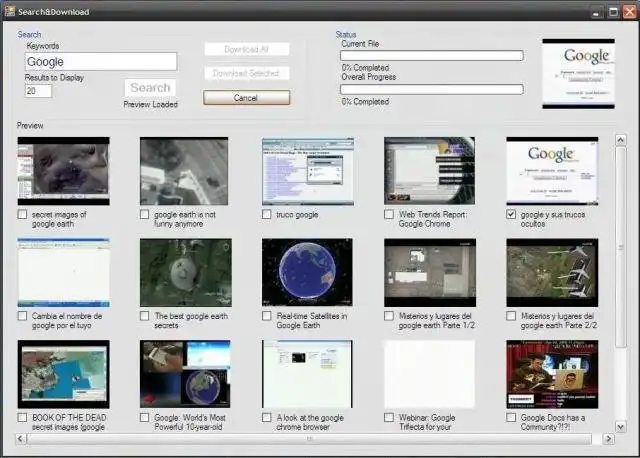Select 'google y sus trucos ocultos' thumbnail
Image resolution: width=640 pixels, height=458 pixels.
[552, 171]
